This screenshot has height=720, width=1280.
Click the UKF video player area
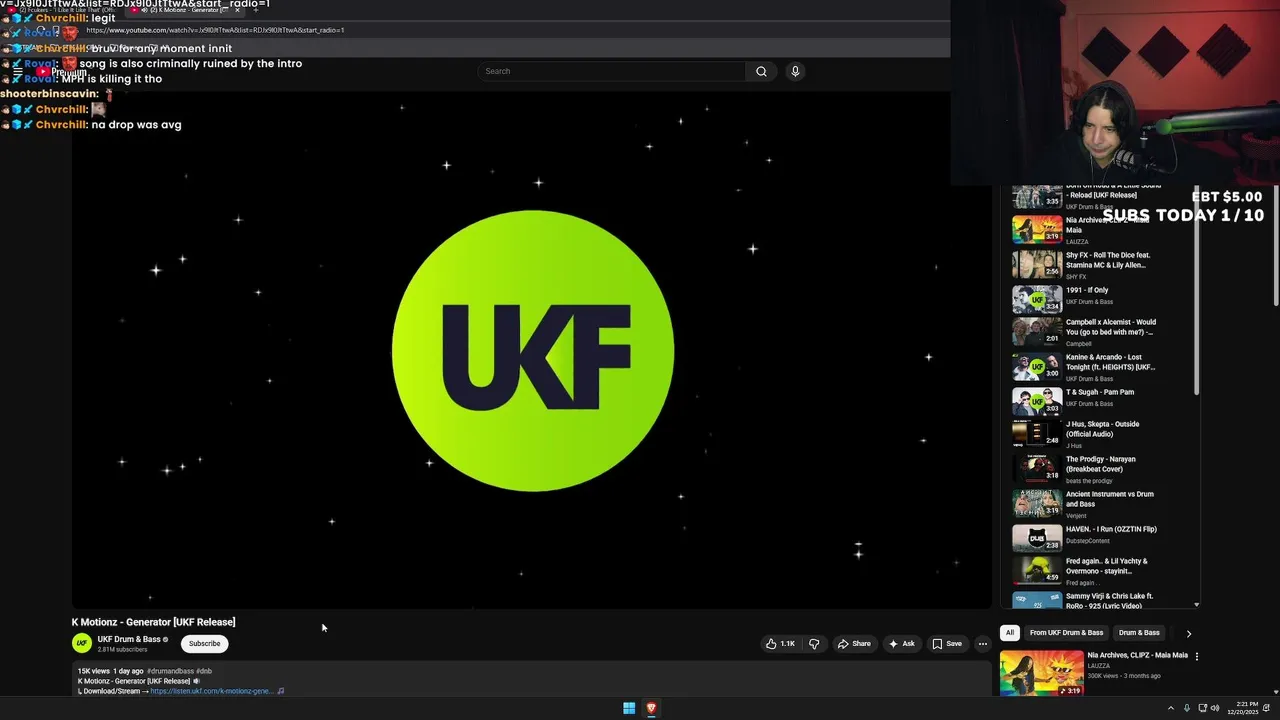(532, 350)
